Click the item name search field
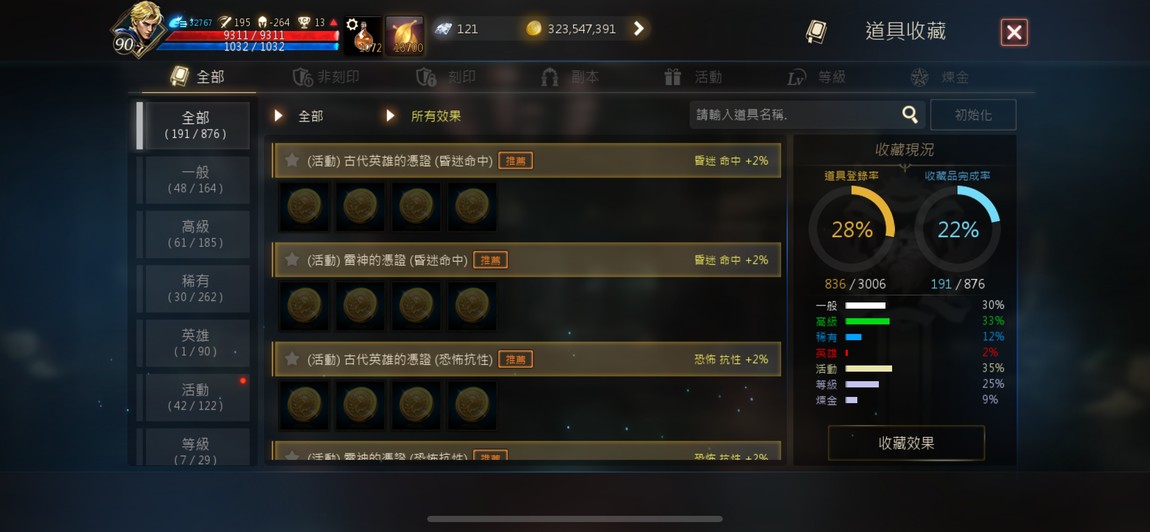This screenshot has height=532, width=1150. click(x=794, y=115)
